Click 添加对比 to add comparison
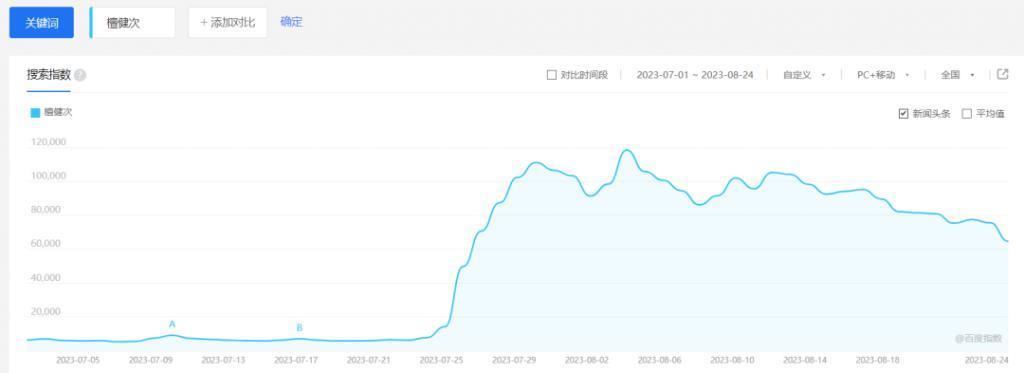1024x373 pixels. (227, 23)
